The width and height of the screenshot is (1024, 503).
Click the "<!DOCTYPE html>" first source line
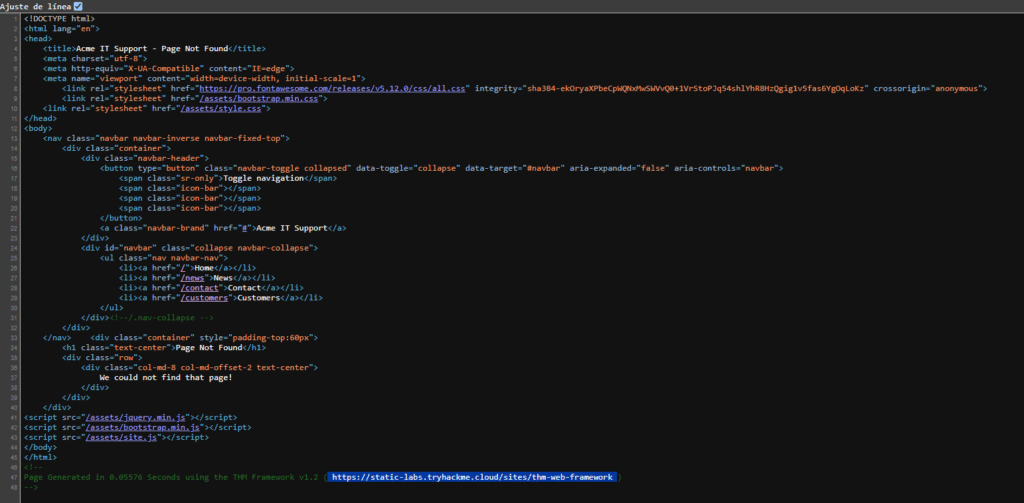tap(59, 18)
